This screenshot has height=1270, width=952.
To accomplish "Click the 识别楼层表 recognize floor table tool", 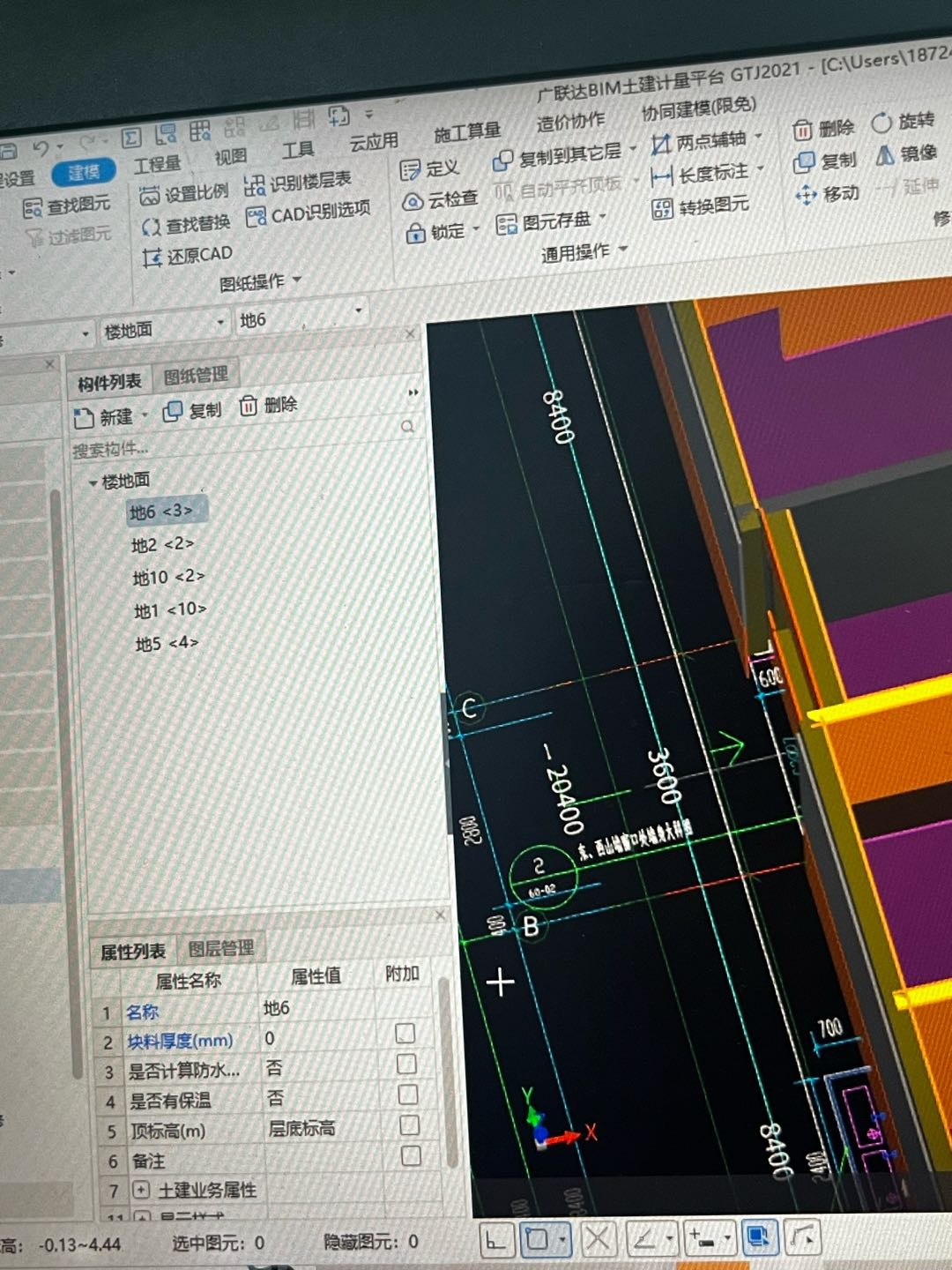I will point(298,183).
